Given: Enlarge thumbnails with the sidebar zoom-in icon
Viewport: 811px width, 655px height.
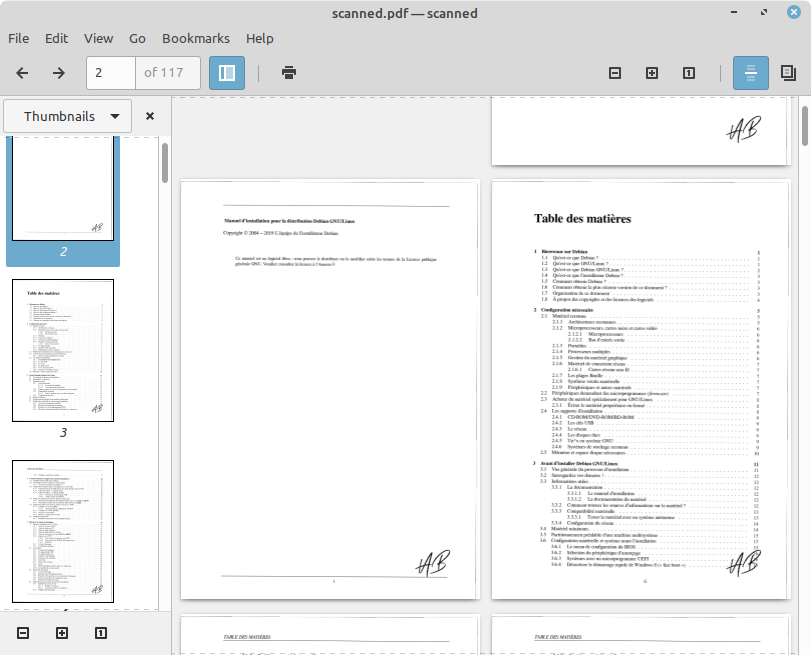Looking at the screenshot, I should (x=62, y=633).
